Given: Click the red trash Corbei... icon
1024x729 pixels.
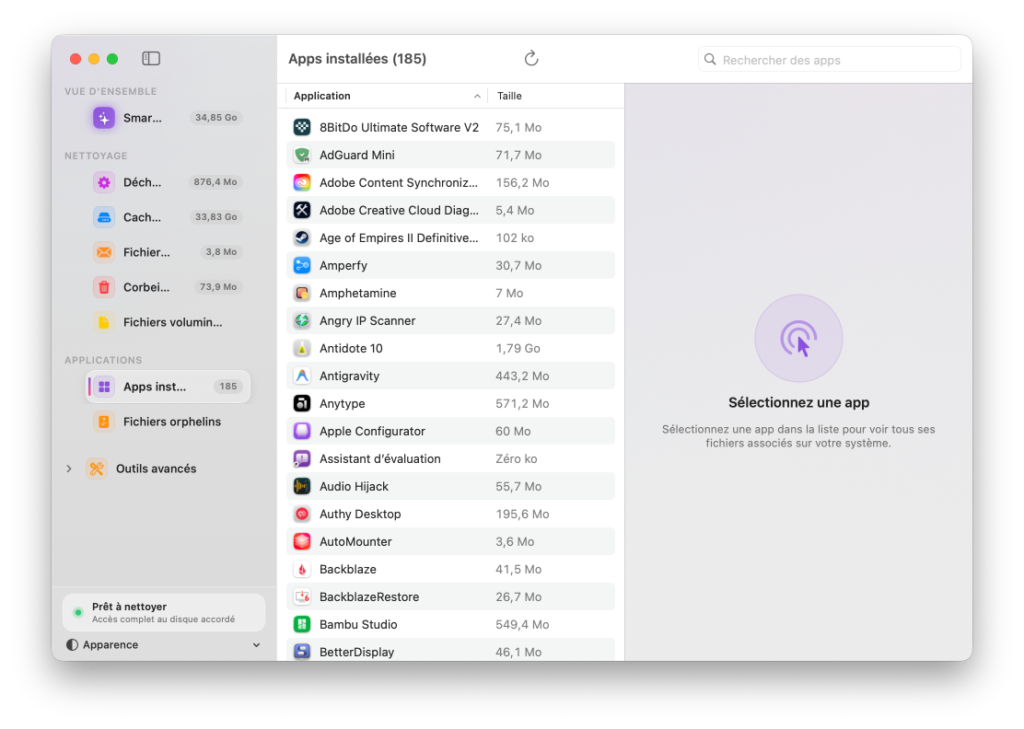Looking at the screenshot, I should (x=104, y=287).
